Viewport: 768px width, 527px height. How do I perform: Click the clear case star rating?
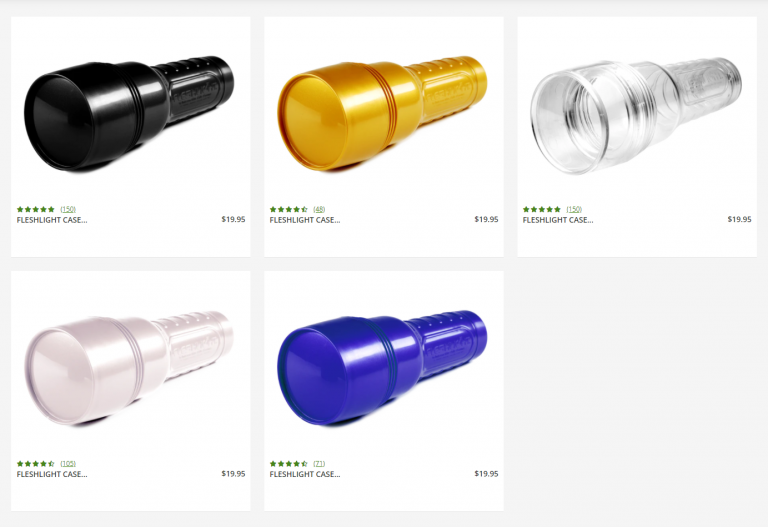542,209
